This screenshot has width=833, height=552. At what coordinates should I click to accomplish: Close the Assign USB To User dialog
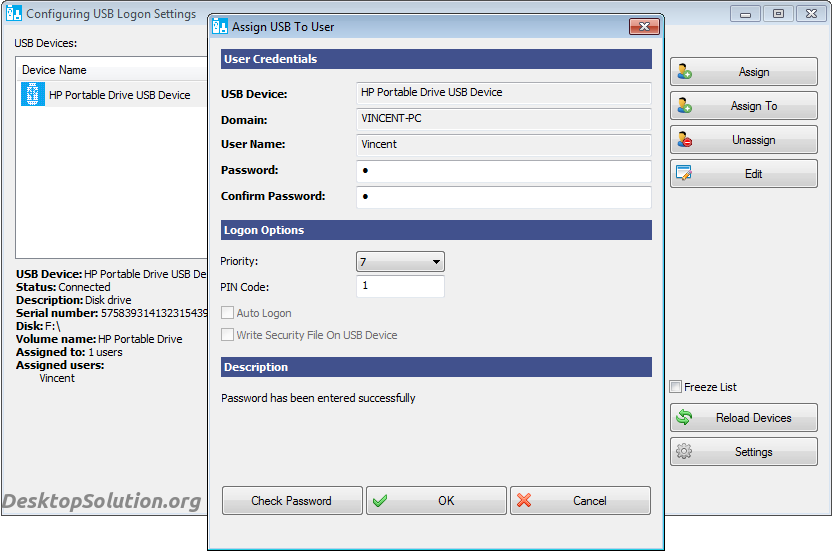tap(644, 27)
